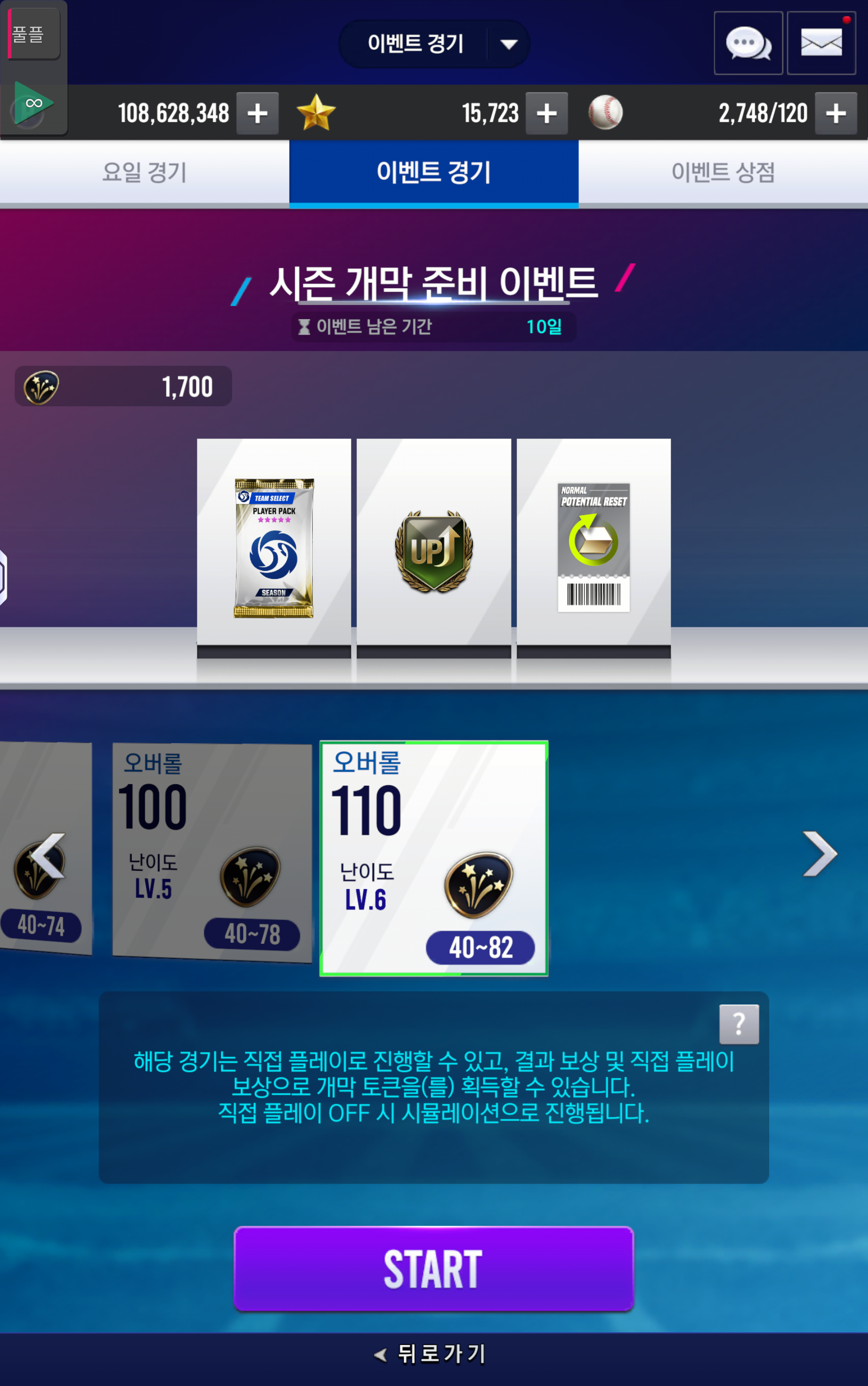Add stamina with the plus next to 2,748/120
Viewport: 868px width, 1386px height.
pyautogui.click(x=837, y=113)
